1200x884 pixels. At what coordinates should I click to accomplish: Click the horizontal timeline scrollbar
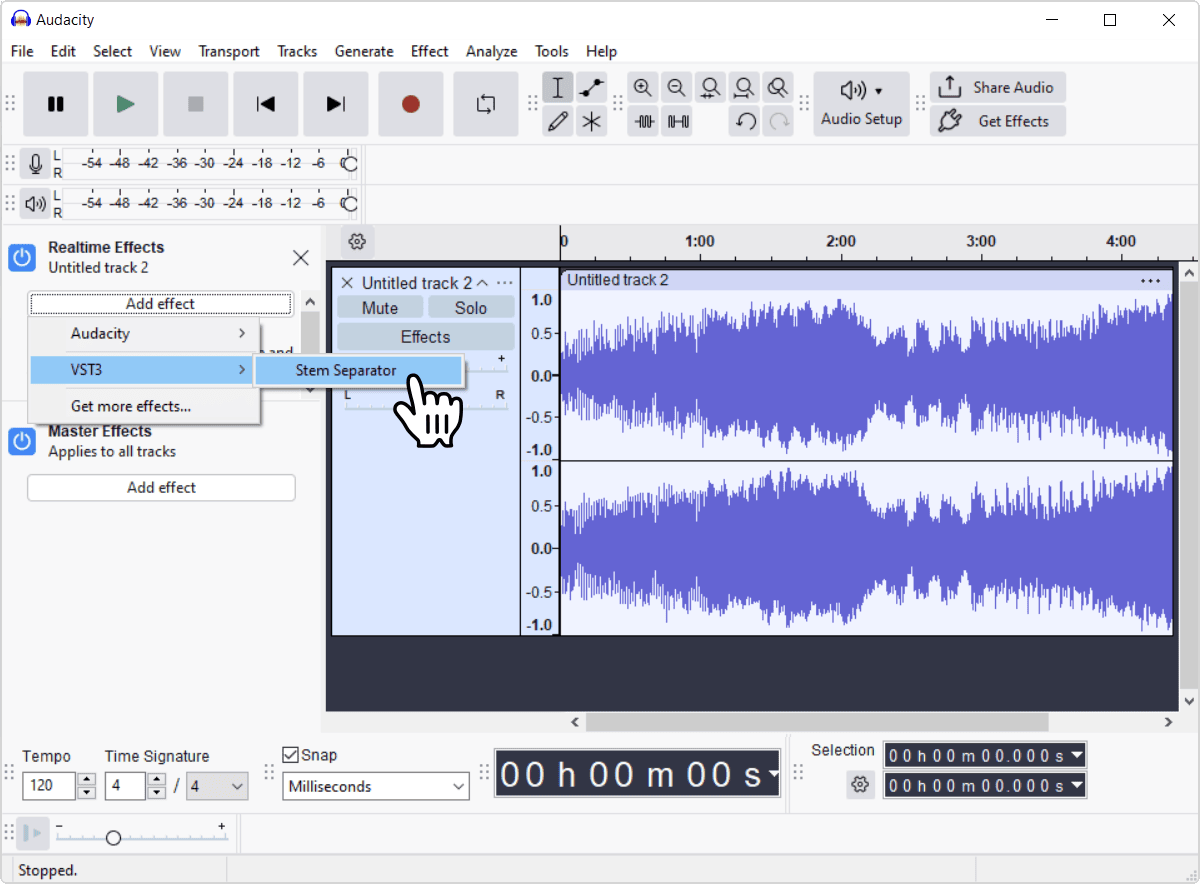[817, 722]
